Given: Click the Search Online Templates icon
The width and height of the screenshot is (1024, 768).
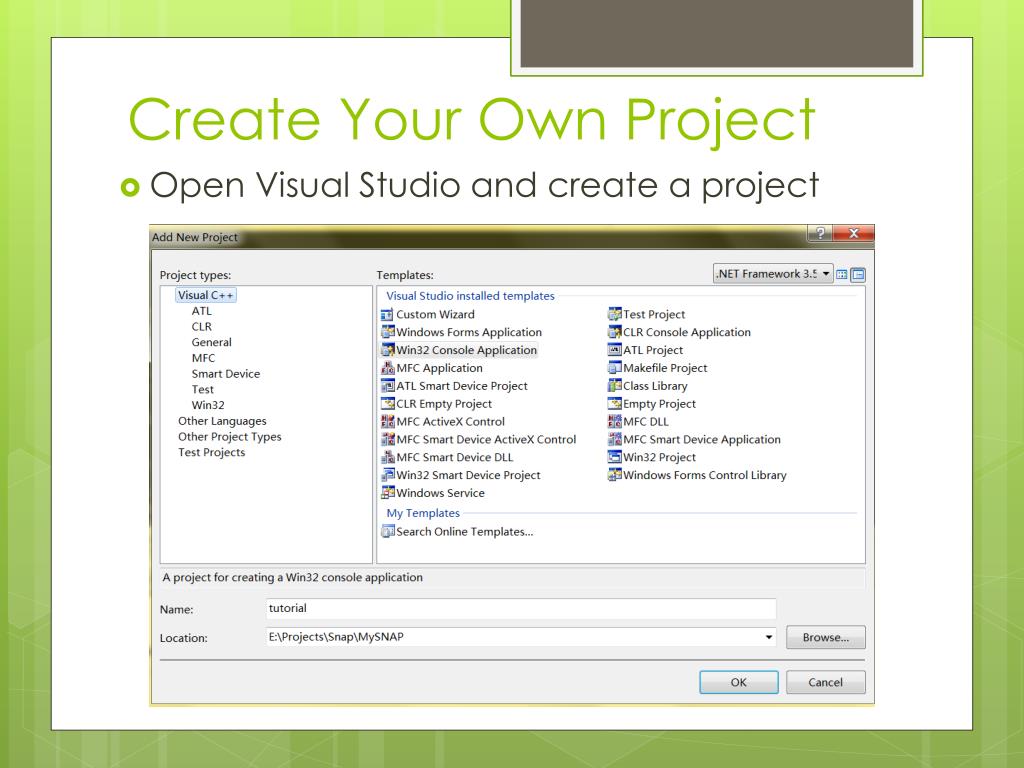Looking at the screenshot, I should [x=387, y=532].
